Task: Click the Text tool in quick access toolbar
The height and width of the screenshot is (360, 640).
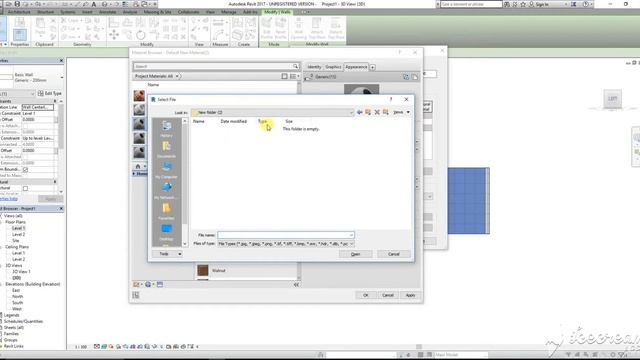Action: [94, 4]
